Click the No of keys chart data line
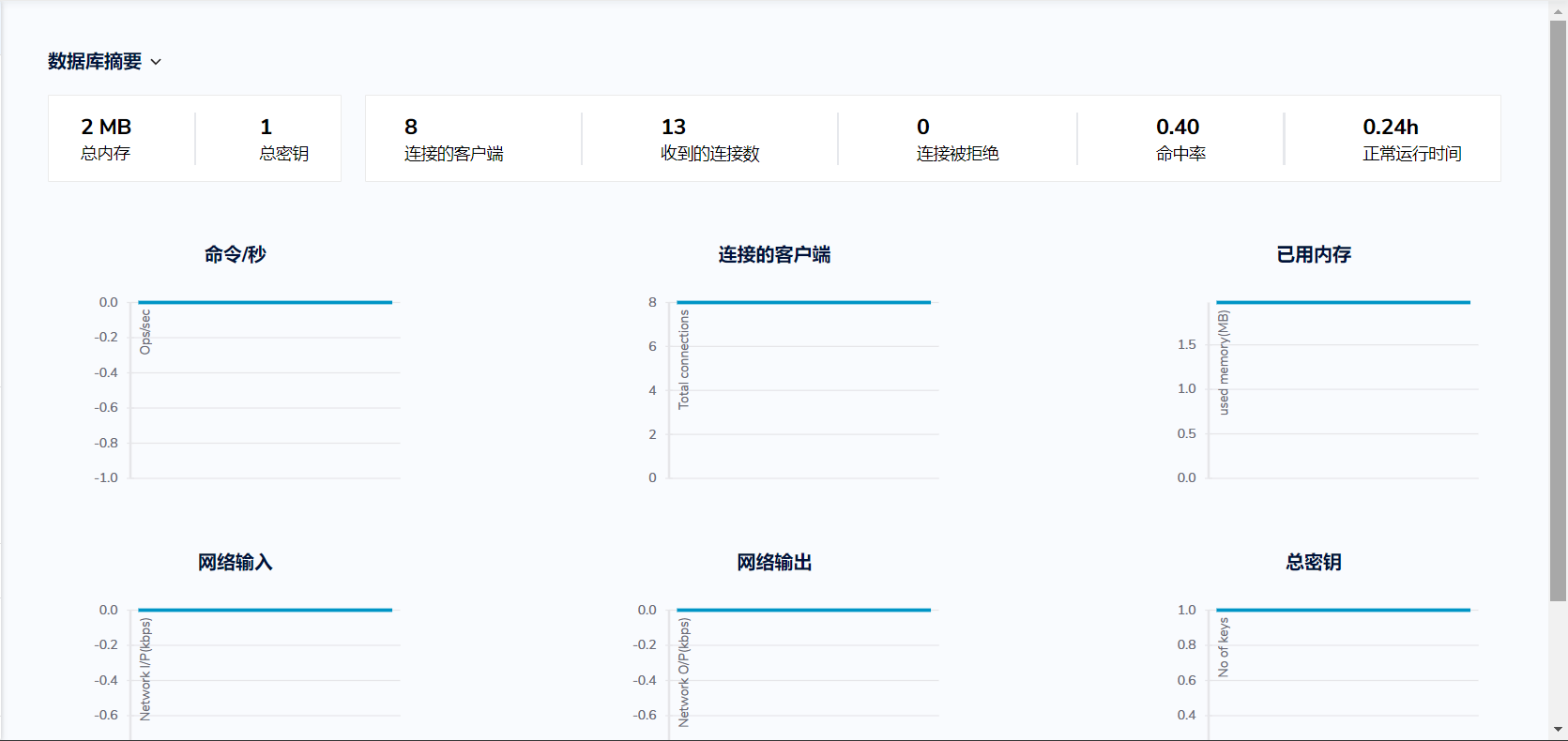 point(1343,610)
